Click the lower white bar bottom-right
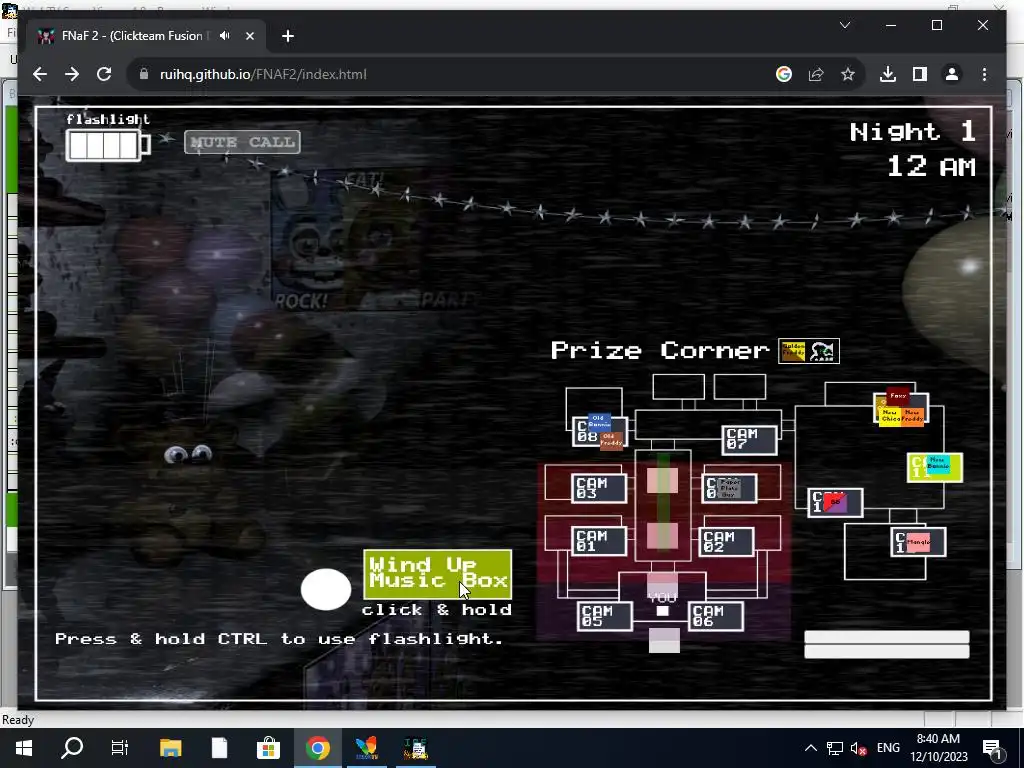1024x768 pixels. coord(887,652)
